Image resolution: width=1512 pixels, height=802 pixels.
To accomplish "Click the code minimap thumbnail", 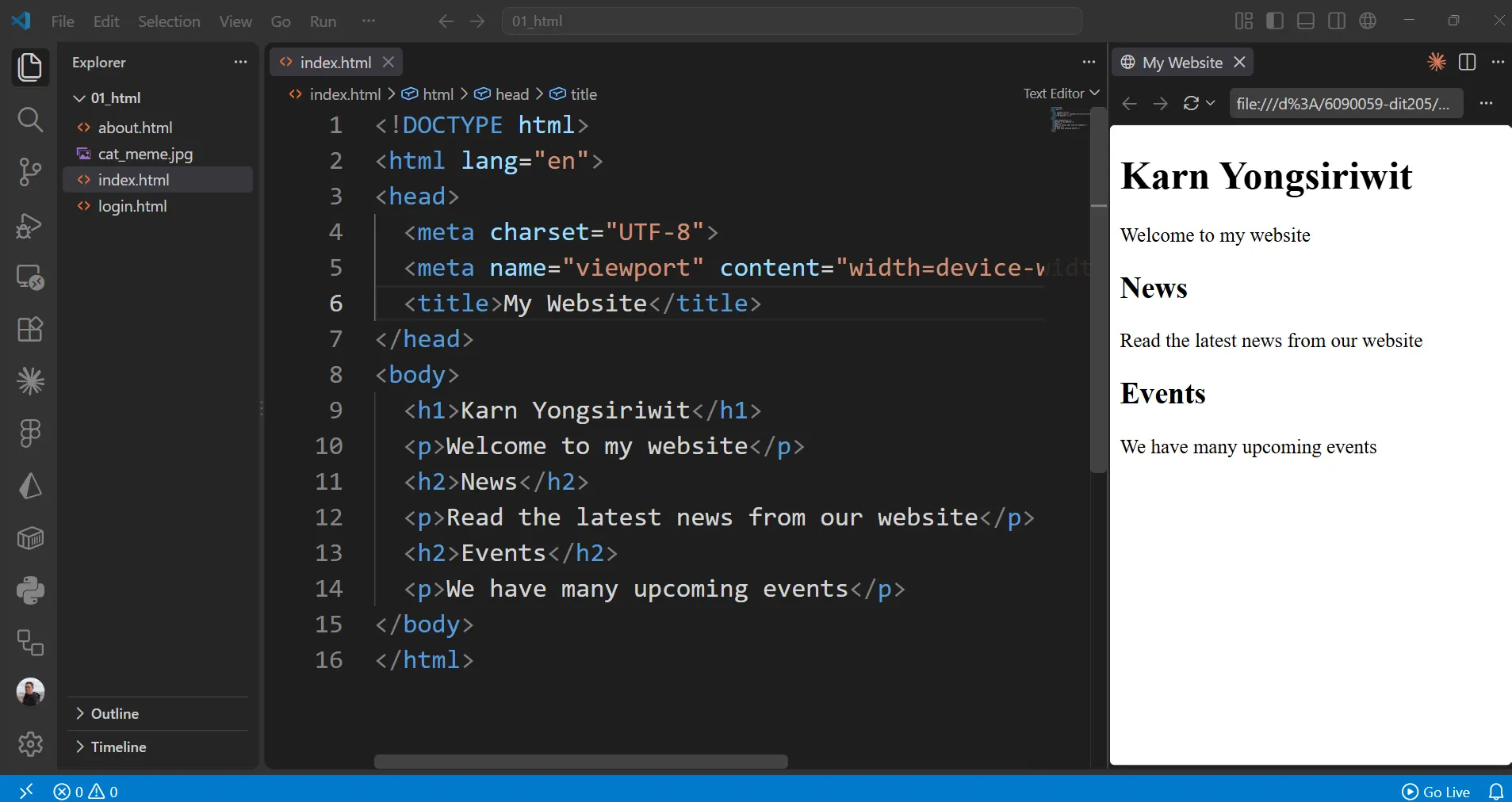I will (1070, 119).
